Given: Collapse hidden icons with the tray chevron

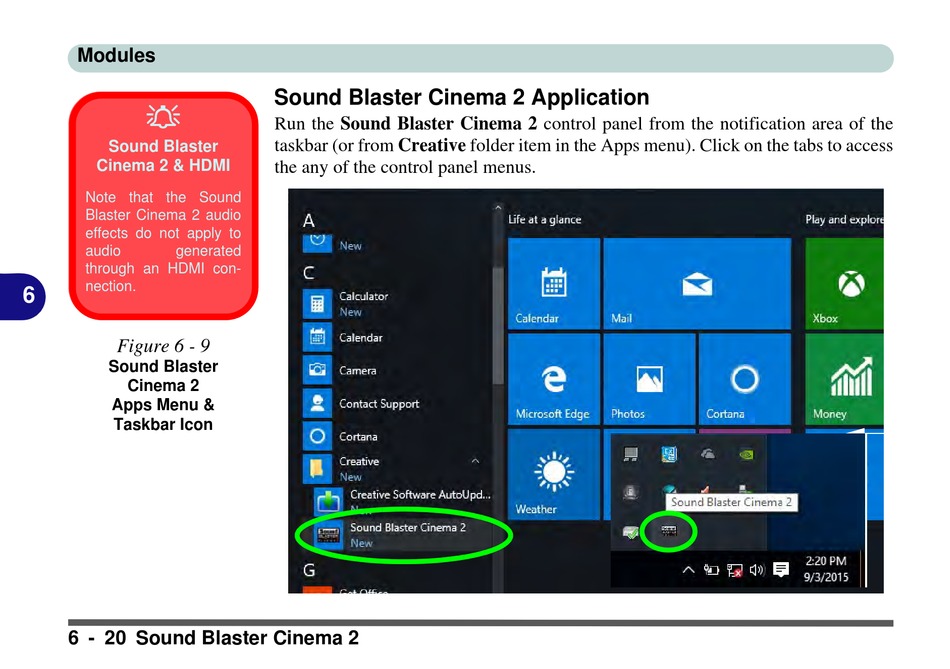Looking at the screenshot, I should (688, 570).
